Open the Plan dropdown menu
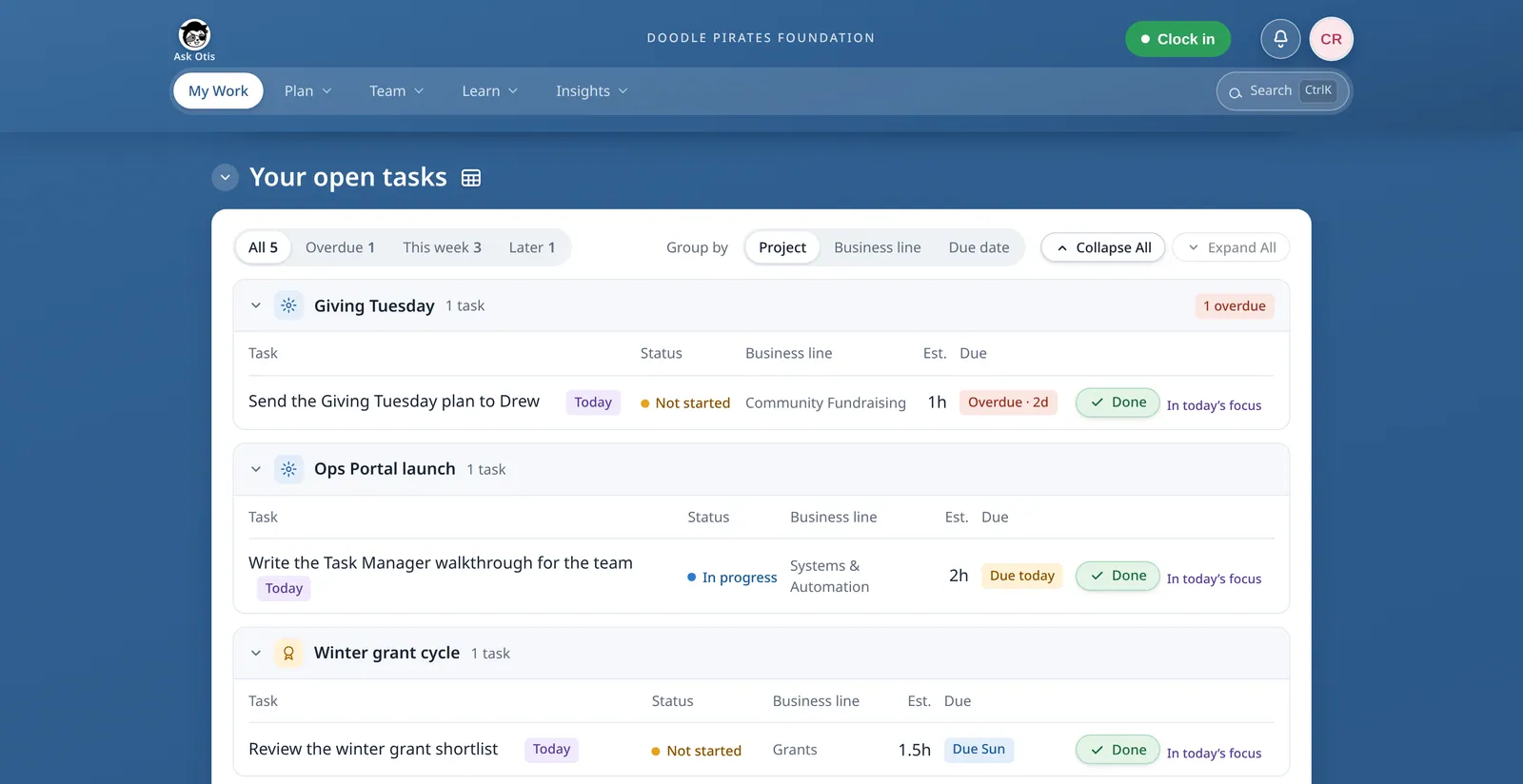Screen dimensions: 1523x784 coord(307,91)
